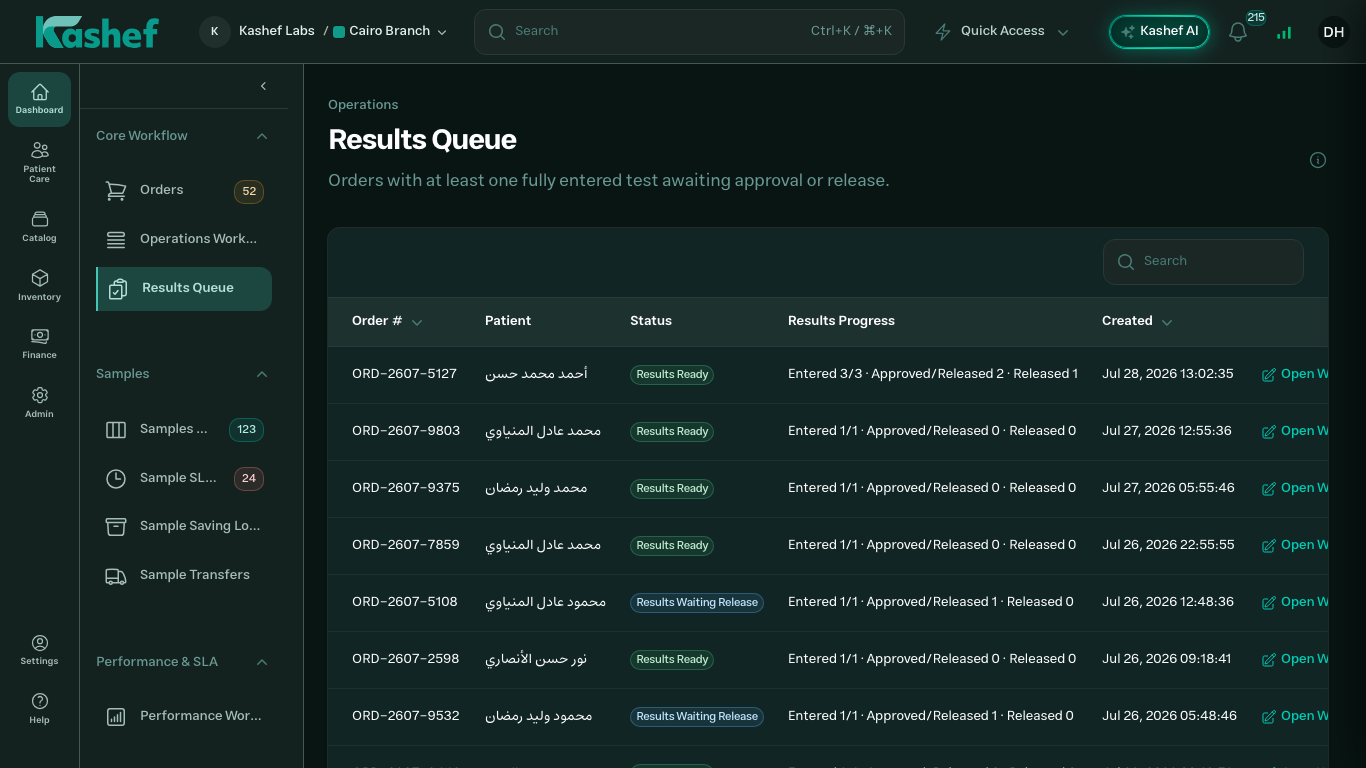The height and width of the screenshot is (768, 1366).
Task: Click Results Waiting Release badge for ORD-2607-5108
Action: 697,603
